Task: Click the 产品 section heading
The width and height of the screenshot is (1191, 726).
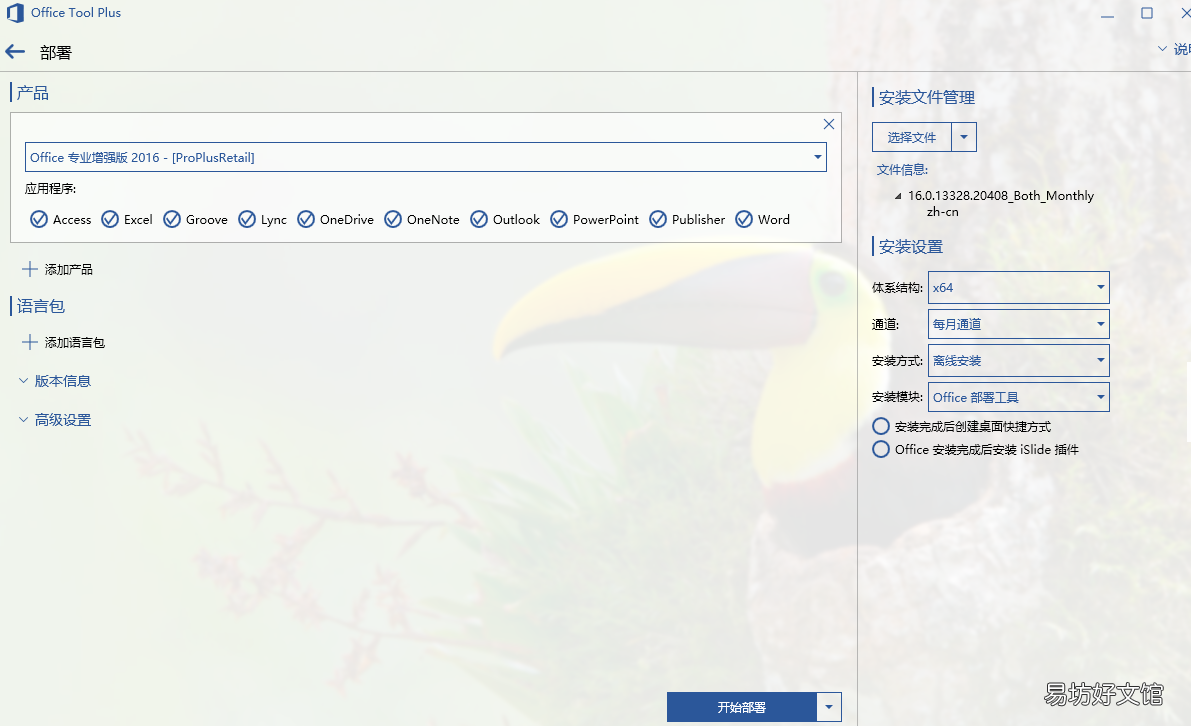Action: [x=33, y=93]
